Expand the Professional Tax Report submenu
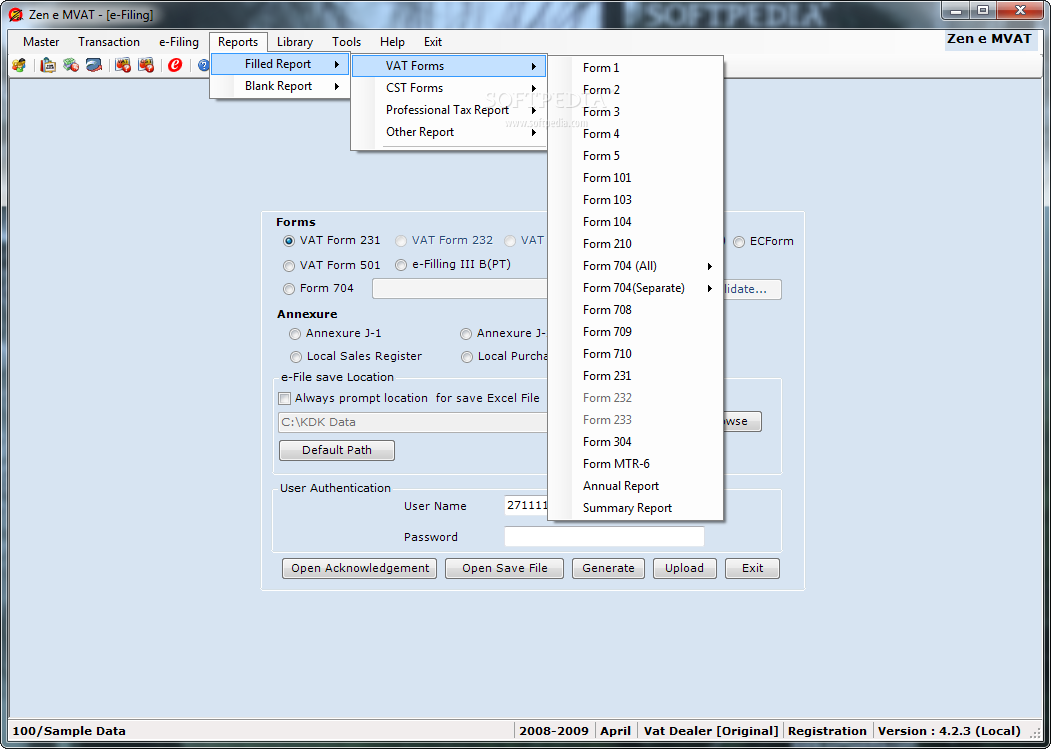1051x749 pixels. pos(448,110)
